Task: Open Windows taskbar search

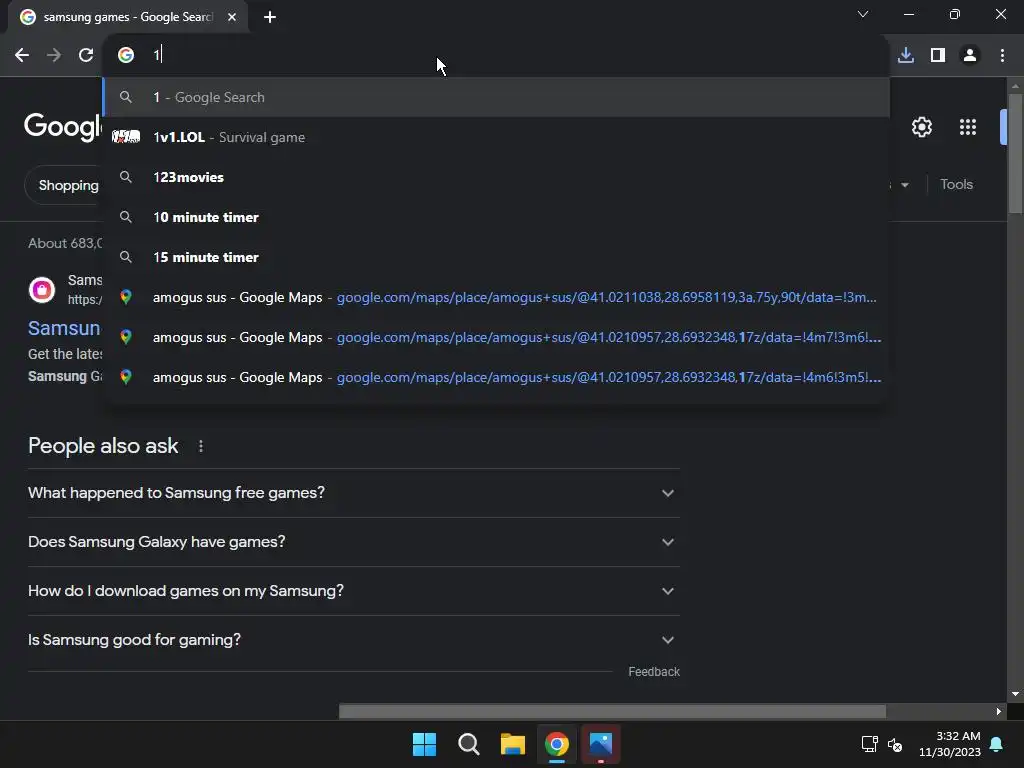Action: coord(468,744)
